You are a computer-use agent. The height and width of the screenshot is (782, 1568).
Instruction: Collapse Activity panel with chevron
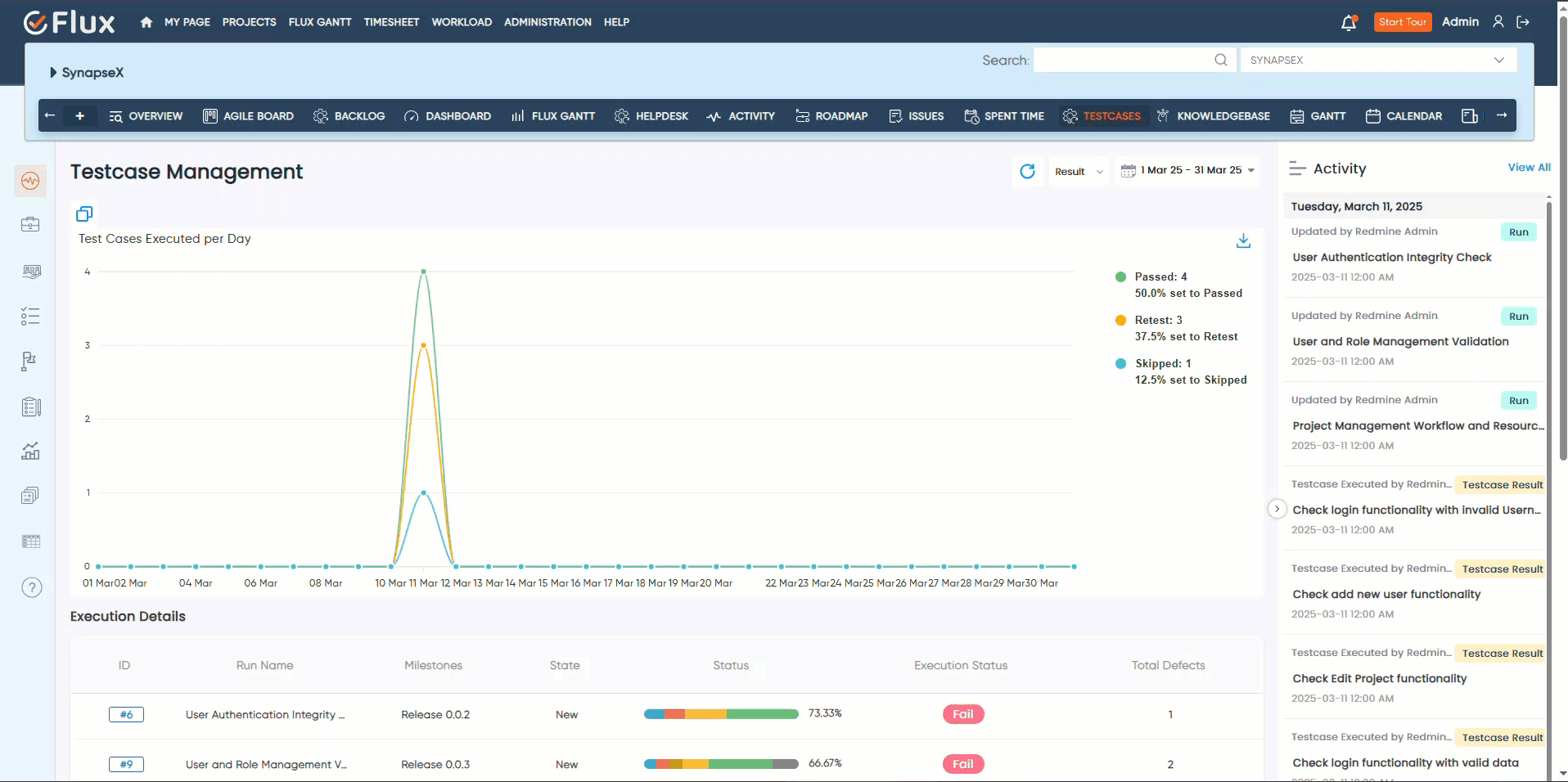1277,509
